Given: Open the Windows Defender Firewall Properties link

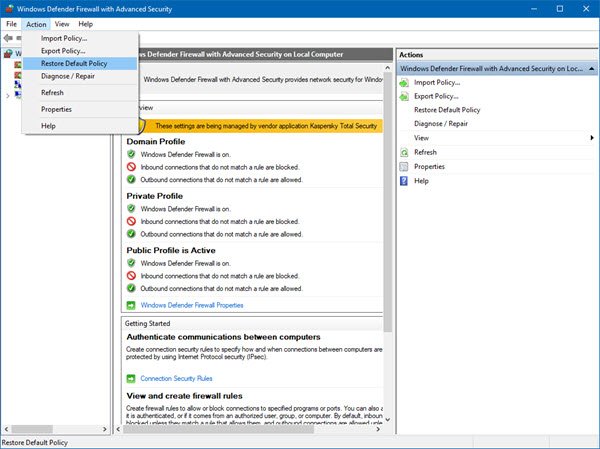Looking at the screenshot, I should (192, 305).
